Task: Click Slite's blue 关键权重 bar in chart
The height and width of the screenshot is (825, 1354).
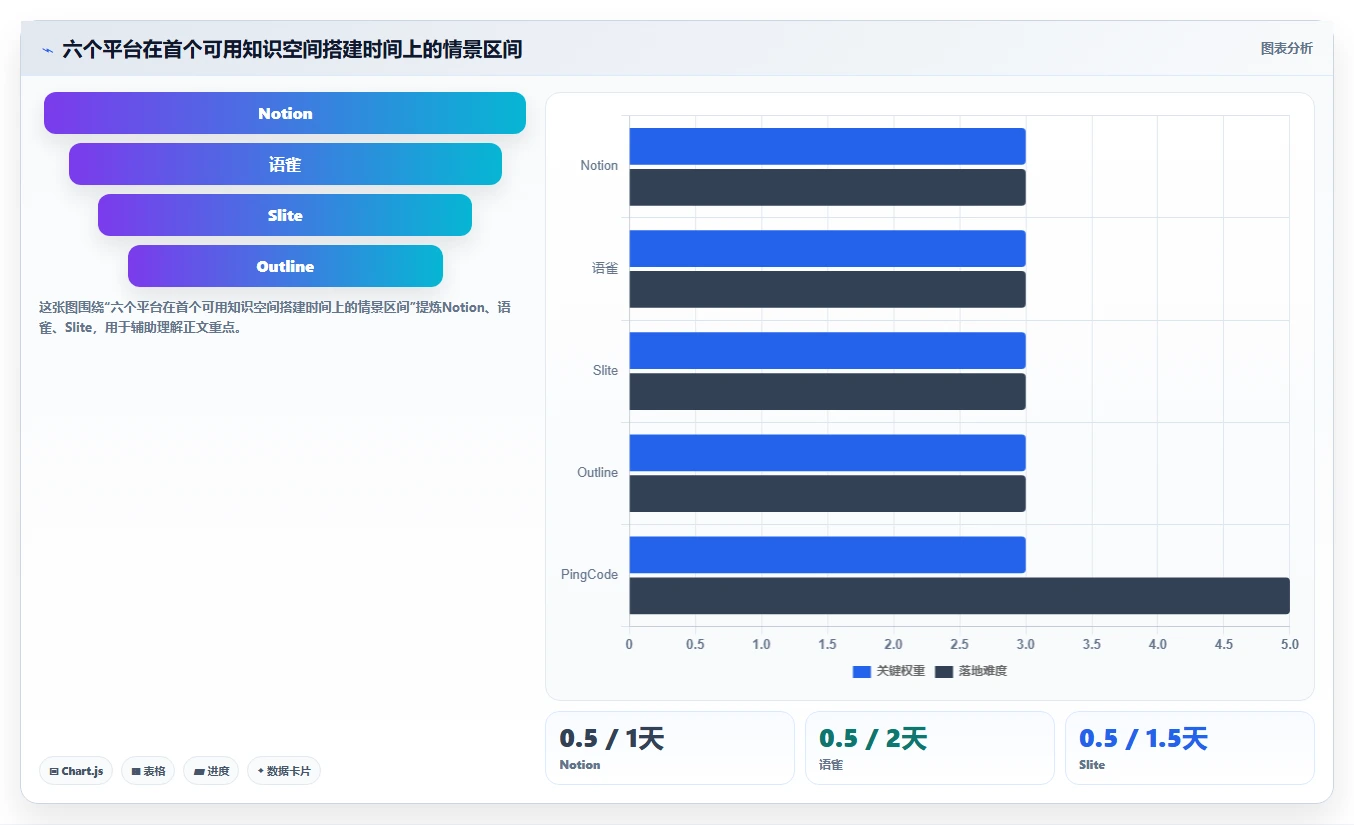Action: [827, 350]
